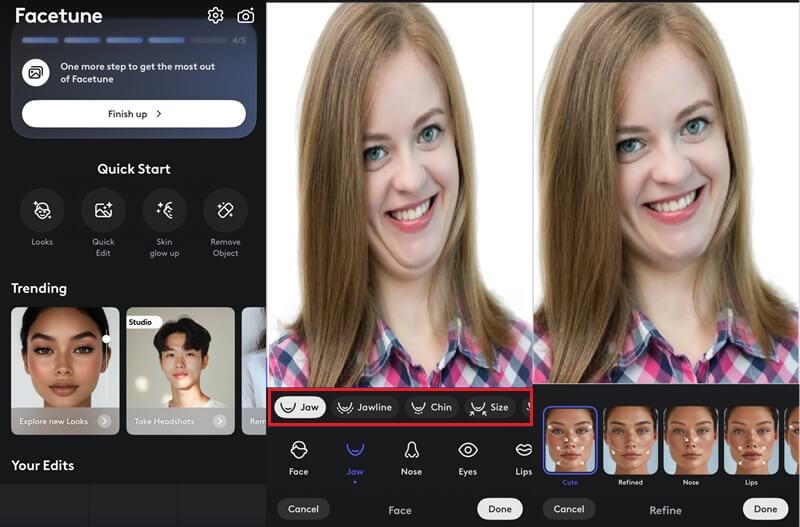Tap arrow on Explore new Looks card
The image size is (800, 527).
105,421
